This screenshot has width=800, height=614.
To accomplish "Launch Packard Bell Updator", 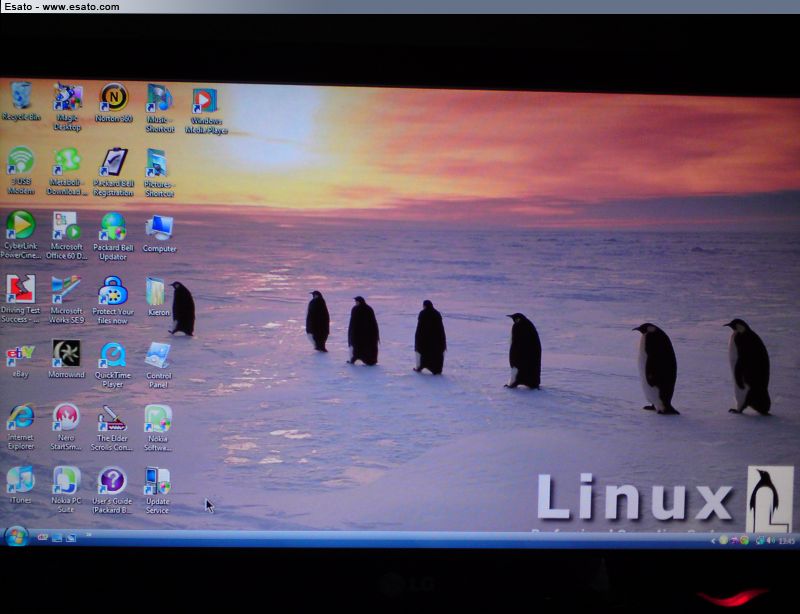I will [113, 237].
